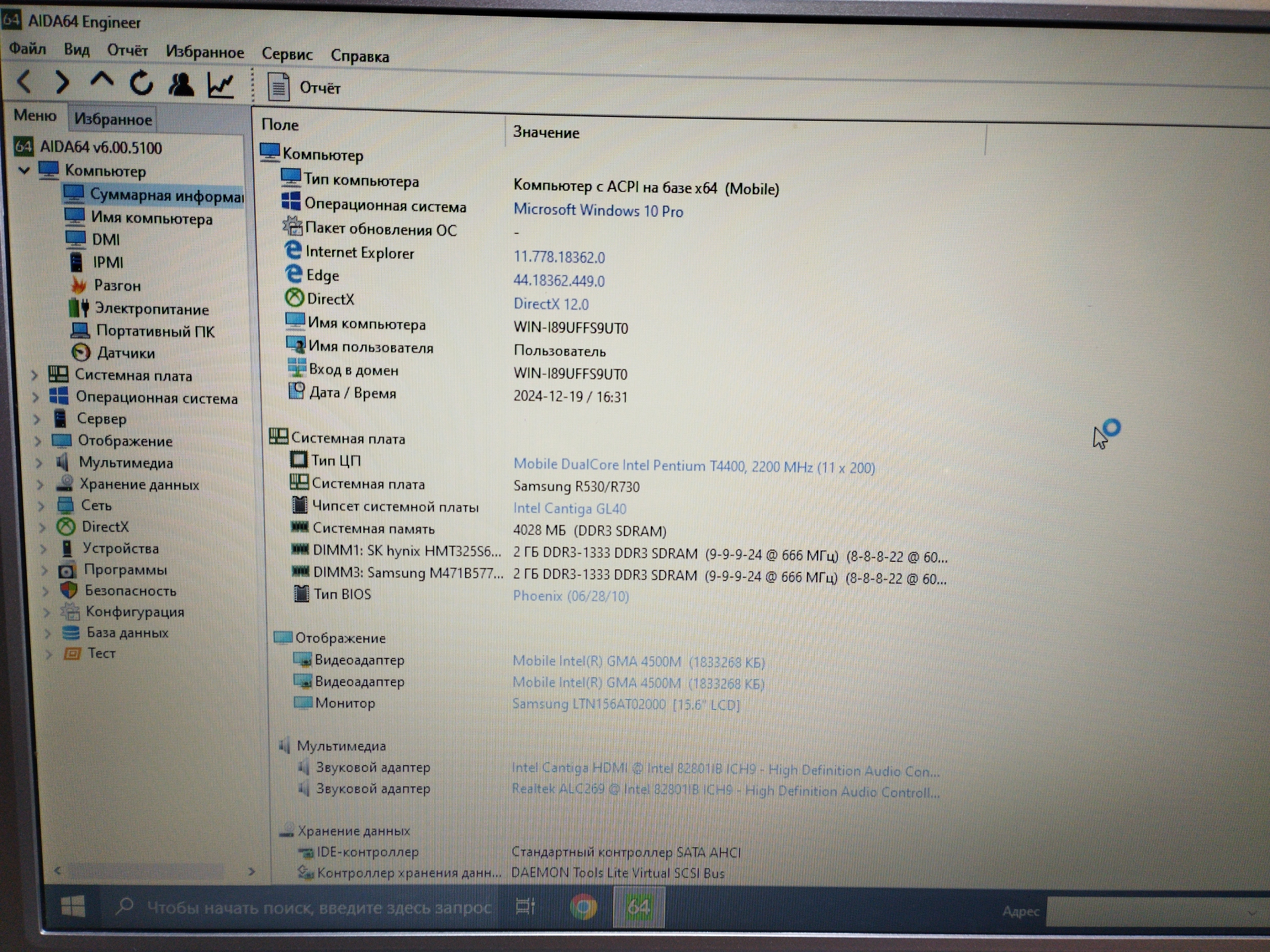Click the Отчёт report toolbar button
1270x952 pixels.
304,87
